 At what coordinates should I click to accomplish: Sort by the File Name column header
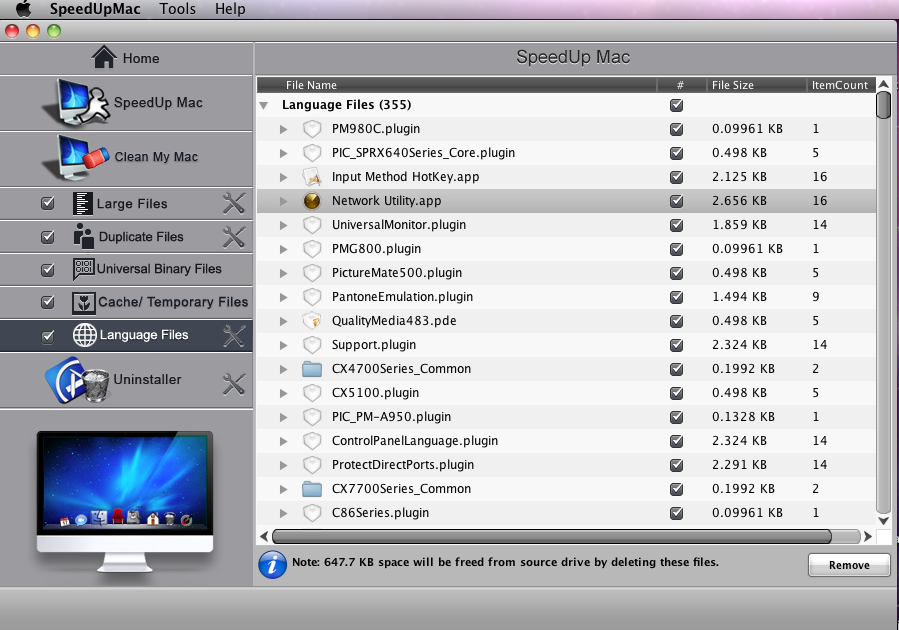(457, 85)
